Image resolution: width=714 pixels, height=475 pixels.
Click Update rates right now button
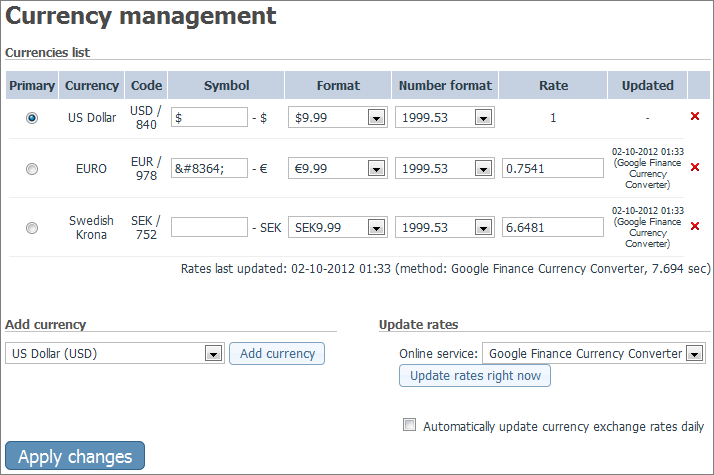click(475, 376)
